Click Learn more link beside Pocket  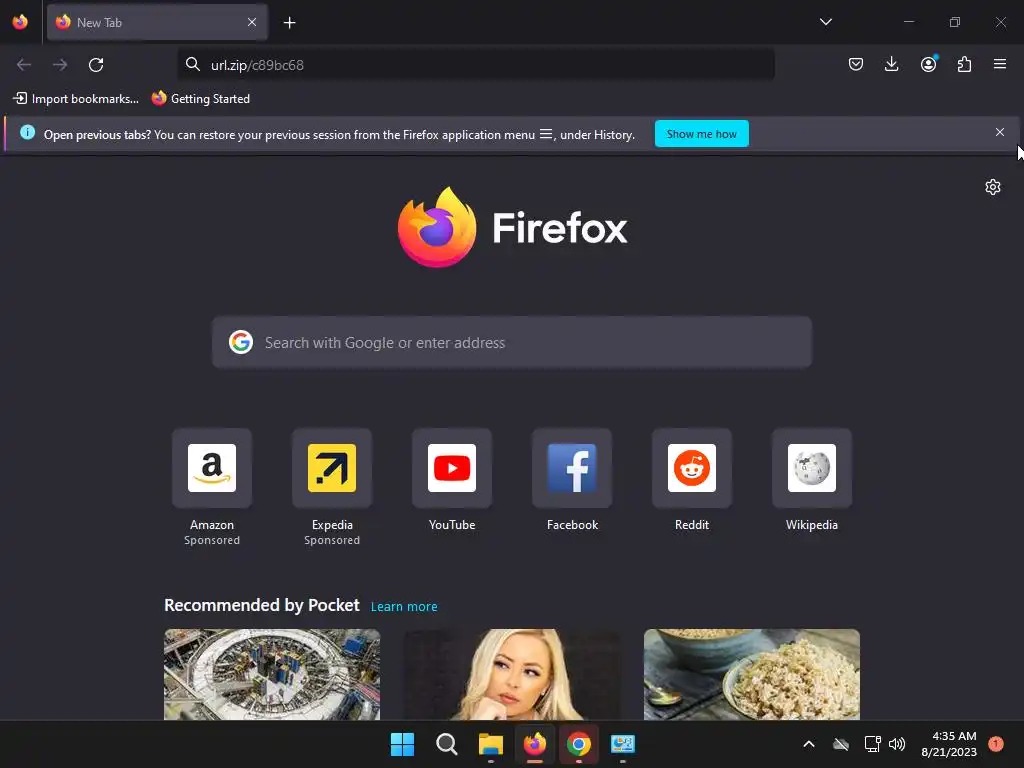coord(404,607)
